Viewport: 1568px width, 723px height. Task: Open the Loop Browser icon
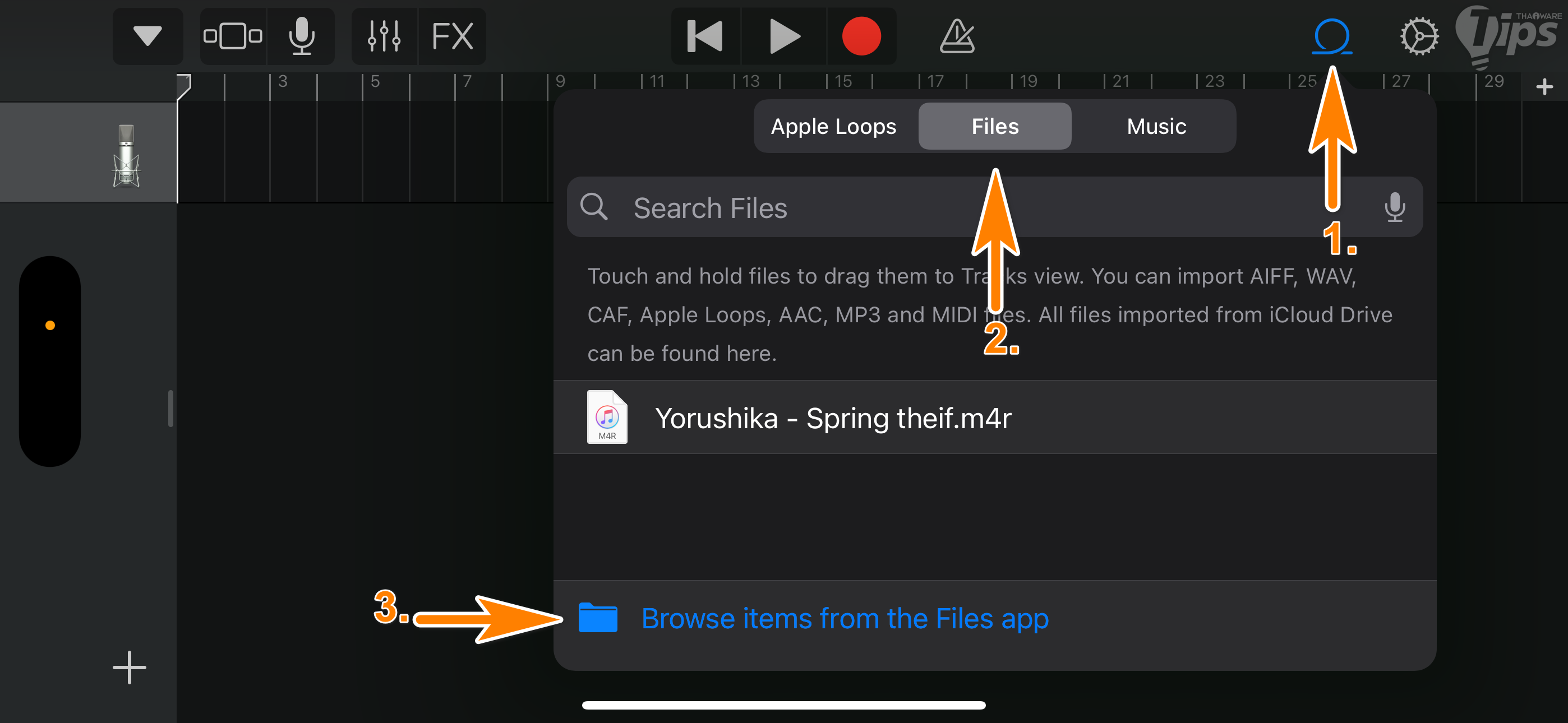(1332, 36)
